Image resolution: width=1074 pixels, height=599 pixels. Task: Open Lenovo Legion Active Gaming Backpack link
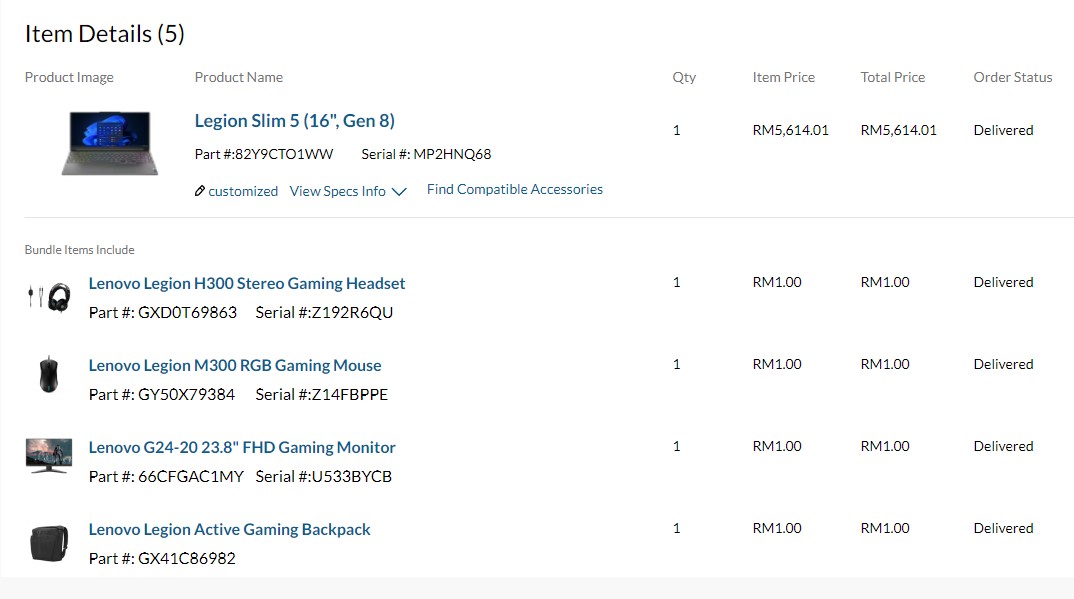click(x=229, y=529)
